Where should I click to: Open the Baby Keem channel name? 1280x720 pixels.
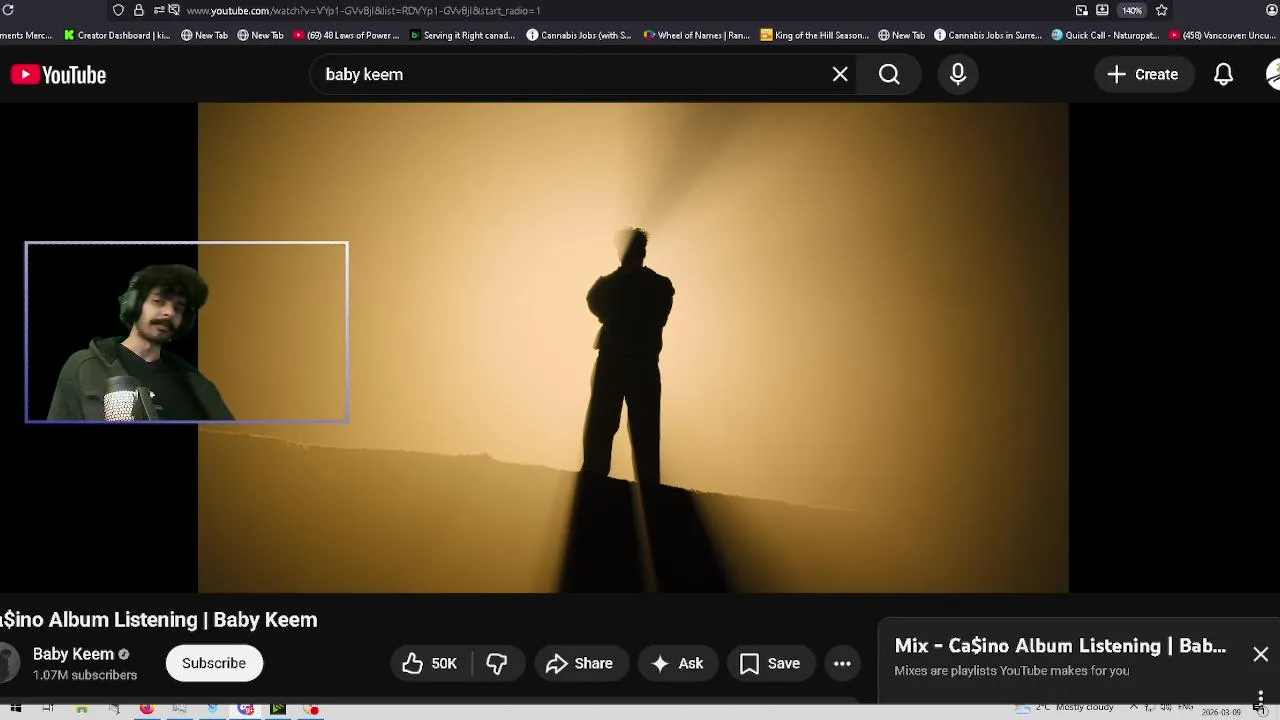click(73, 654)
